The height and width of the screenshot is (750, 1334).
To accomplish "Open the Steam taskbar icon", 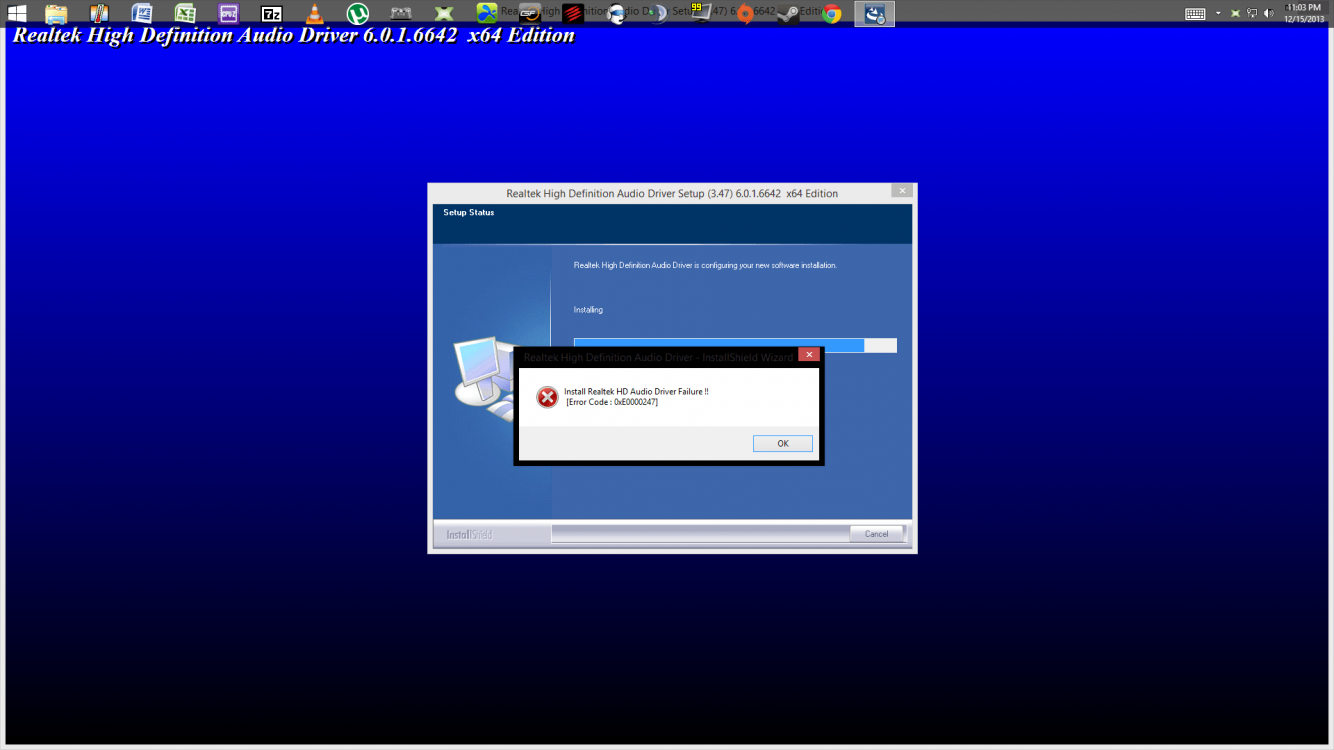I will (788, 13).
